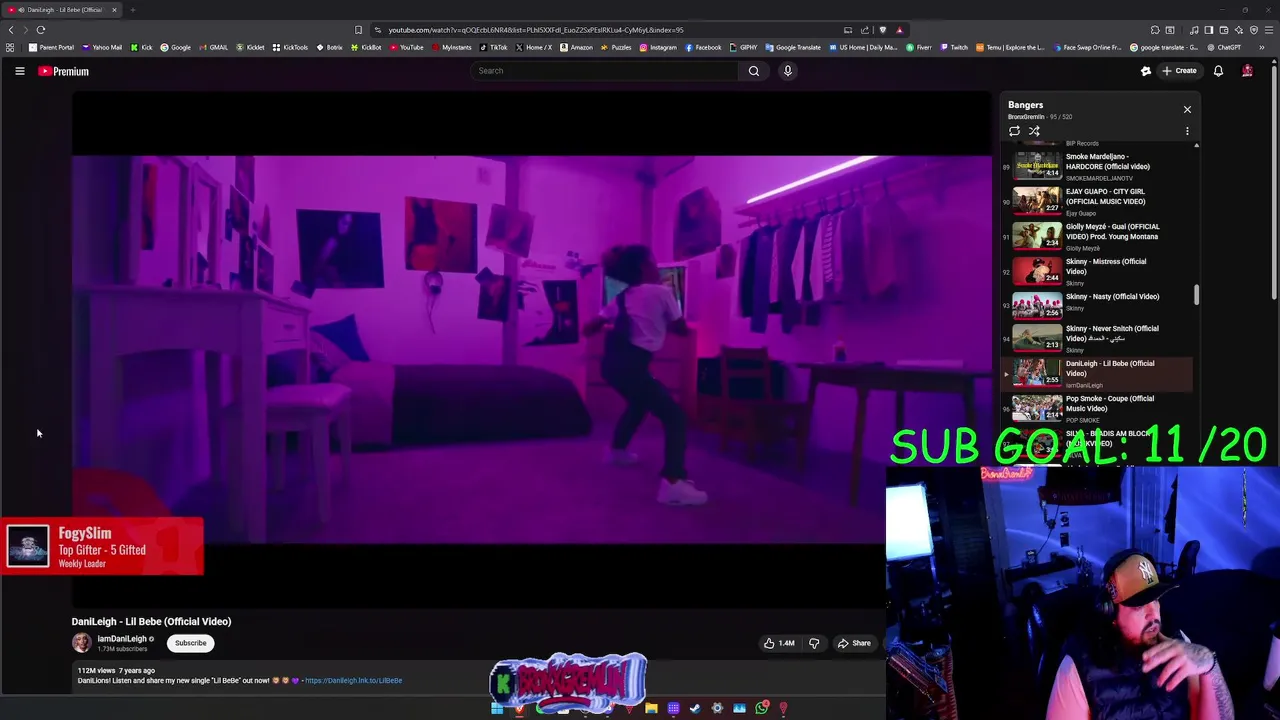Open the Twitch bookmark
Image resolution: width=1280 pixels, height=720 pixels.
[x=954, y=47]
